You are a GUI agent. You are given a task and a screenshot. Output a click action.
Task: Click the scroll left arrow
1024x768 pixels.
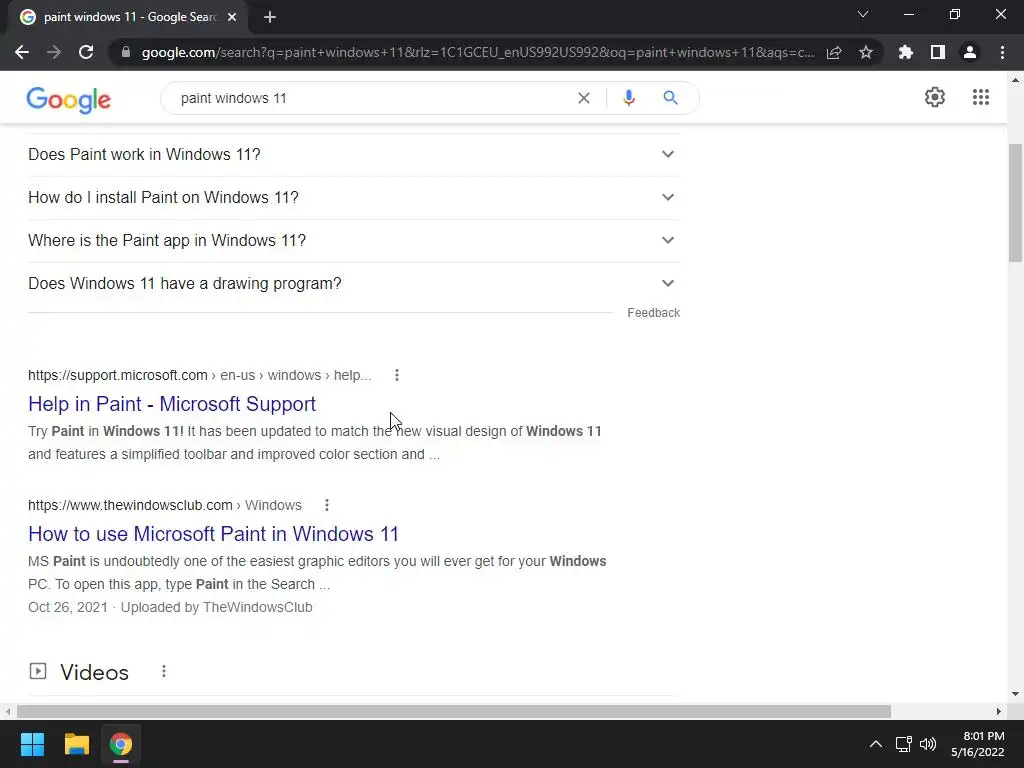tap(7, 711)
